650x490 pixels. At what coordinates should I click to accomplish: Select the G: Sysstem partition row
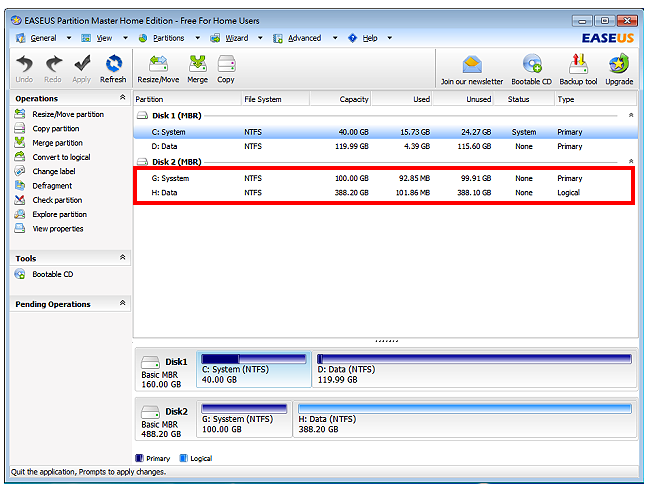[386, 178]
